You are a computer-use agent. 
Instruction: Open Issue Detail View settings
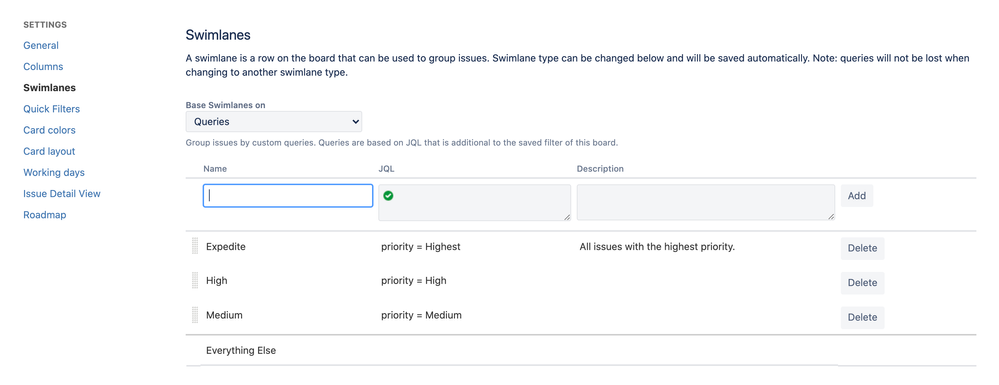62,194
